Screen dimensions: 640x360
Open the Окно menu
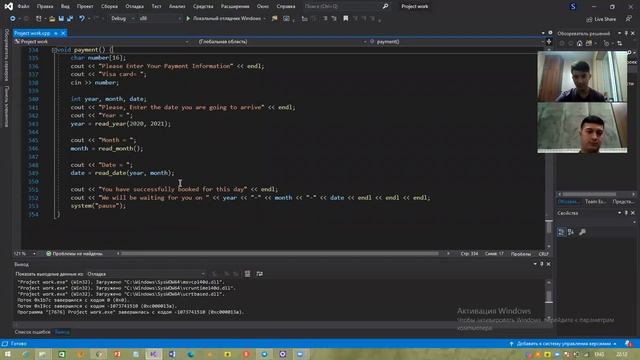[x=263, y=6]
